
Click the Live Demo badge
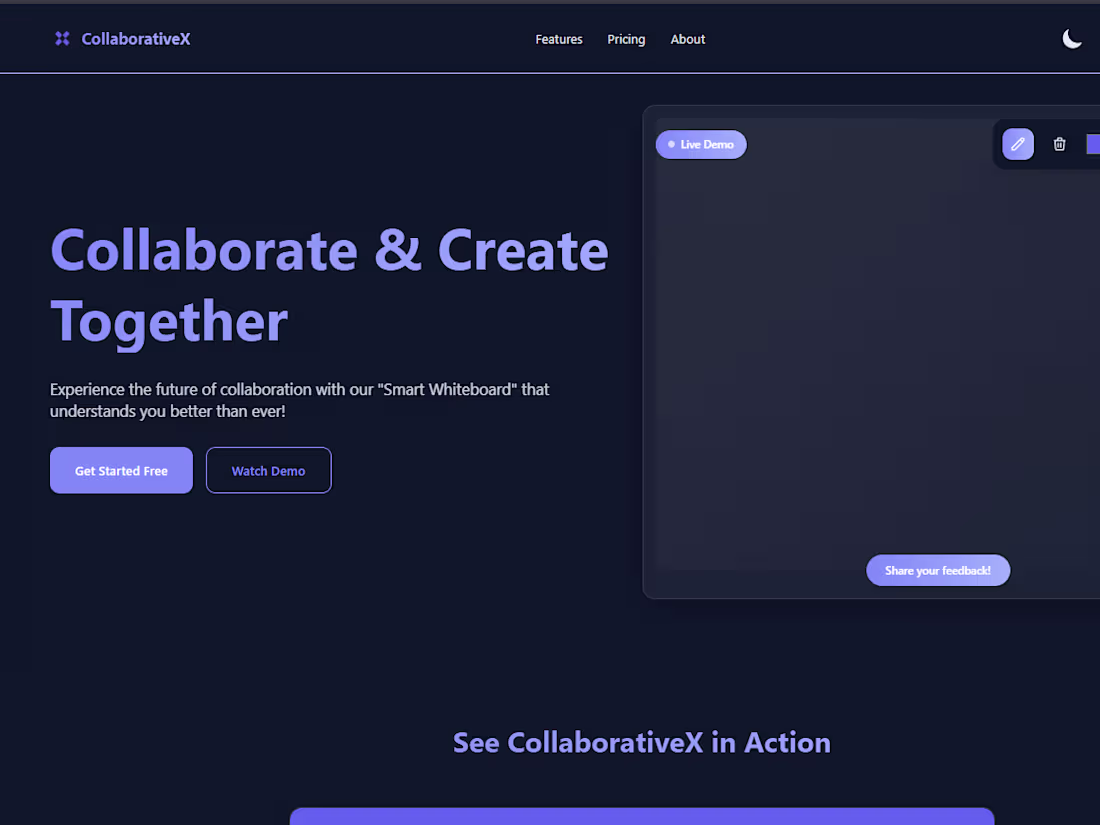click(x=701, y=145)
